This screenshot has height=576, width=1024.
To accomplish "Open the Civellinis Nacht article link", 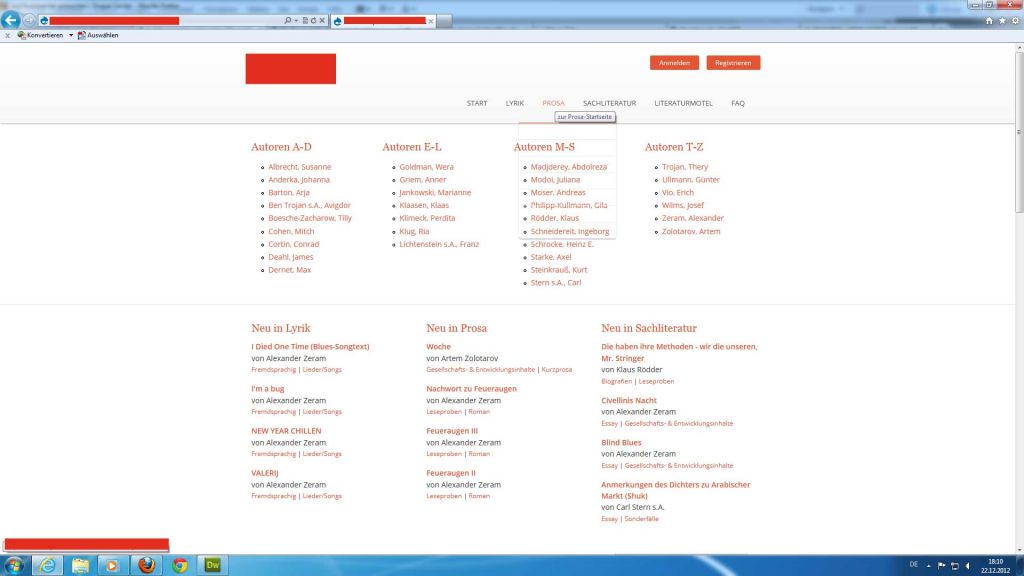I will pos(629,400).
